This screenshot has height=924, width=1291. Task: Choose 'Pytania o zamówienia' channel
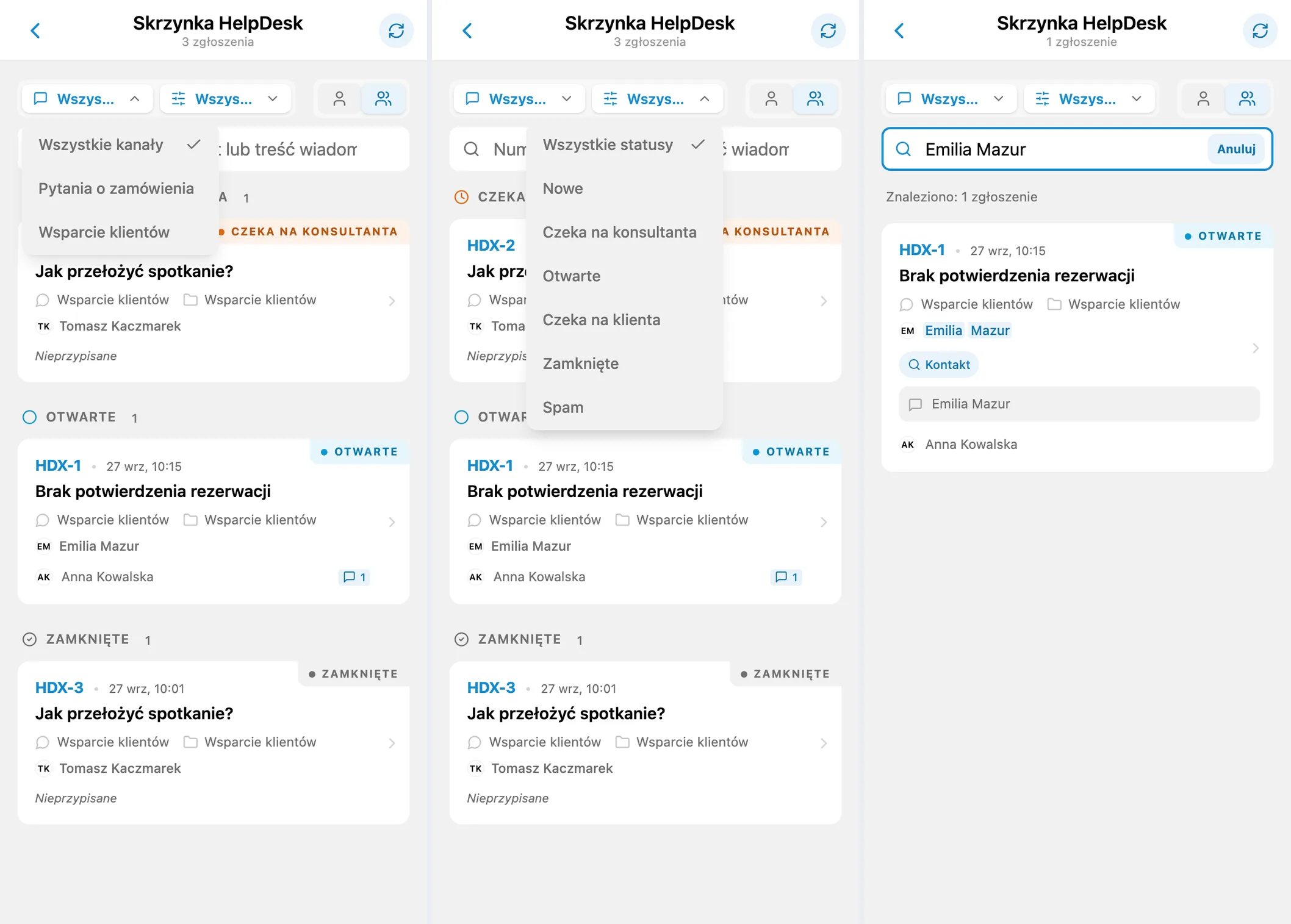[120, 189]
